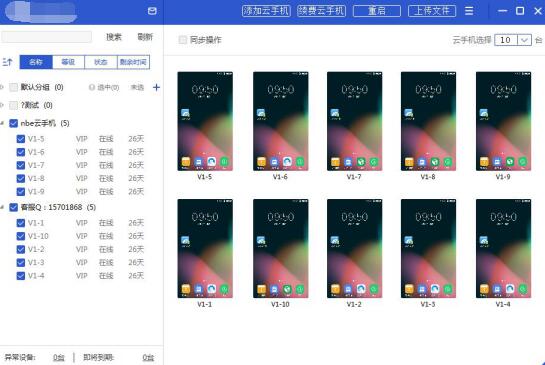Viewport: 545px width, 365px height.
Task: Select the V1-6 device name row
Action: click(36, 152)
